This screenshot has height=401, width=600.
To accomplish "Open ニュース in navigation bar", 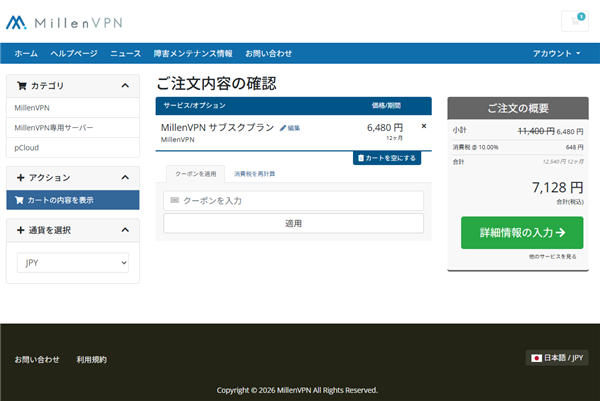I will 126,54.
